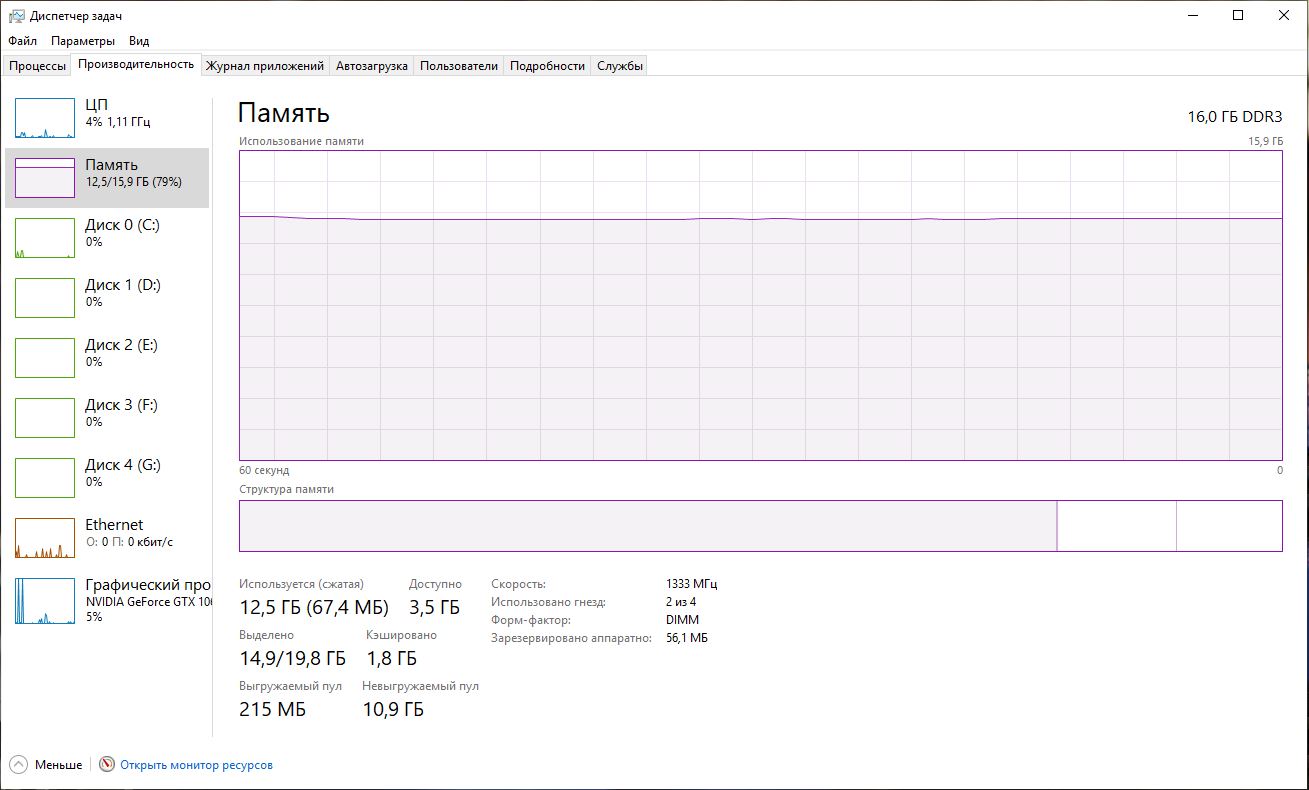Click the Task Manager title bar icon
This screenshot has height=790, width=1309.
pyautogui.click(x=17, y=16)
